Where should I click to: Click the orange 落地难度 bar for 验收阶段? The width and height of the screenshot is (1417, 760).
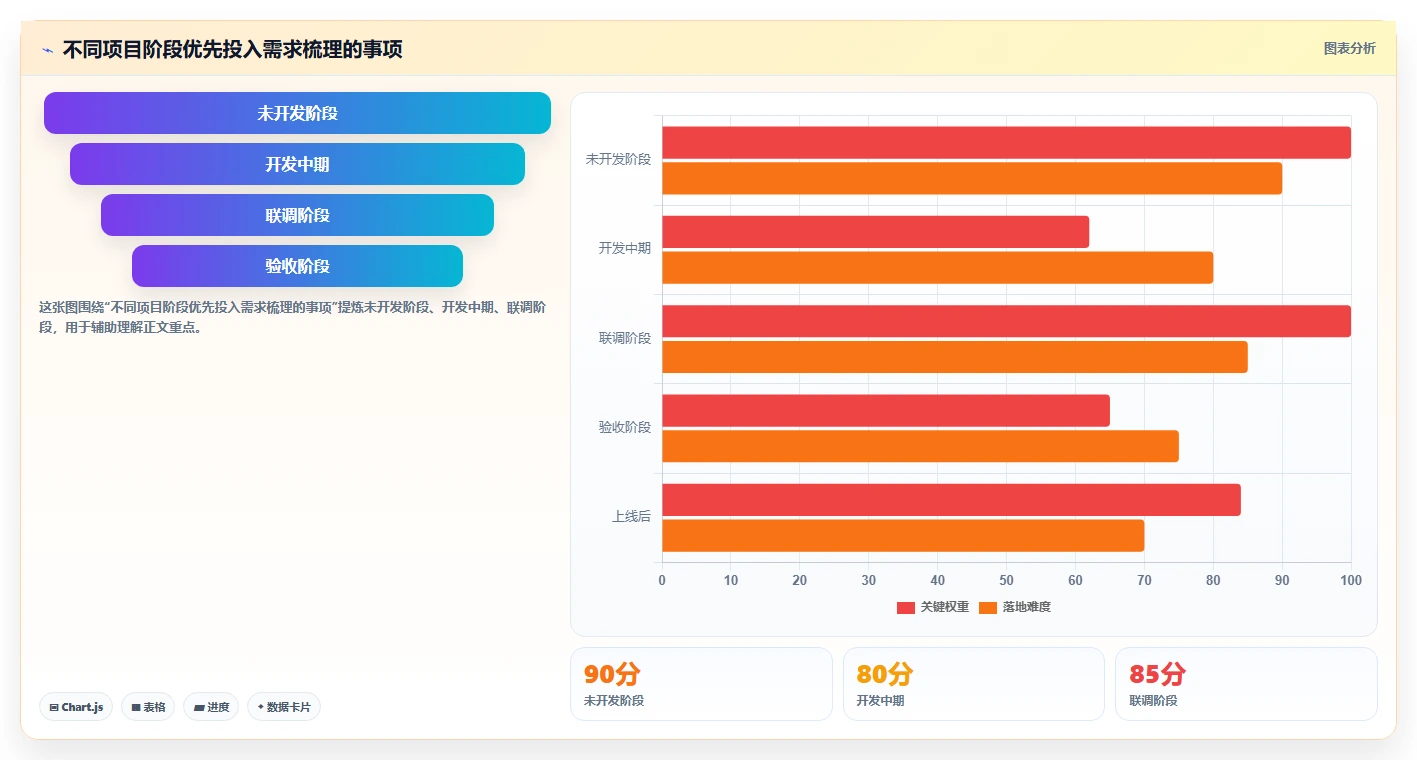click(x=920, y=446)
